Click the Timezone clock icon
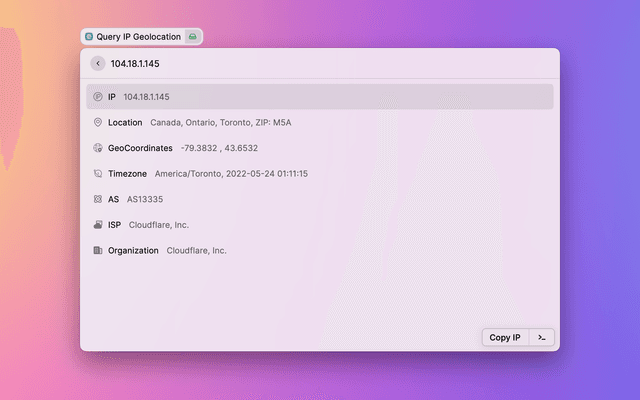 98,174
